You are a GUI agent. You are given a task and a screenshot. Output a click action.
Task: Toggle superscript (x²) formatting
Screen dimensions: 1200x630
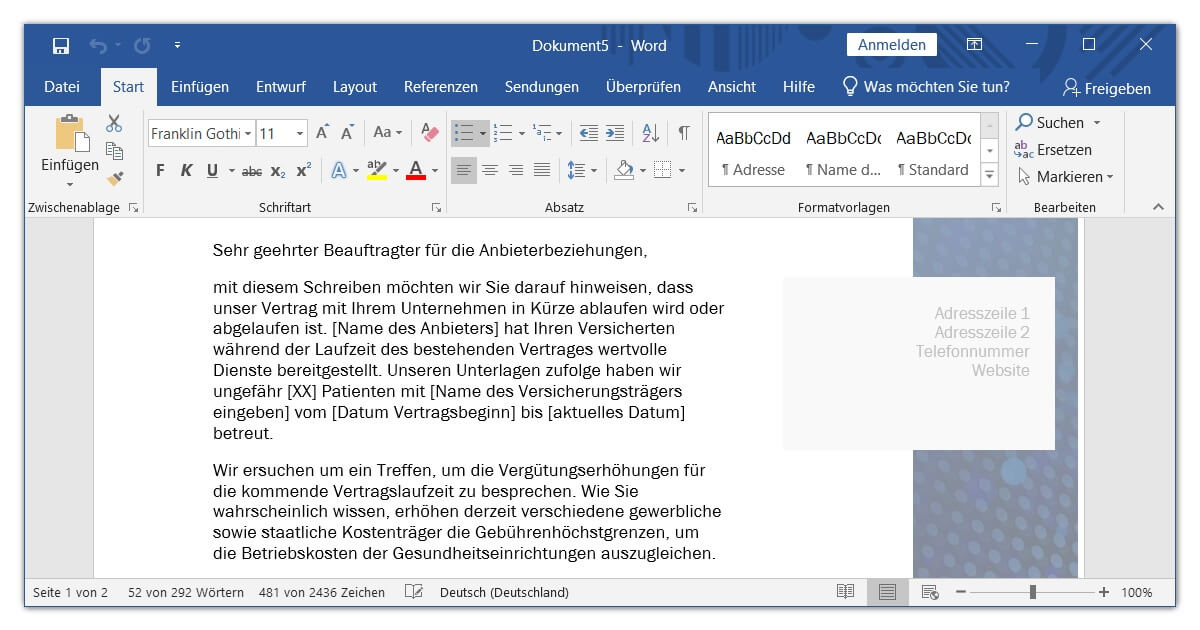(x=302, y=170)
